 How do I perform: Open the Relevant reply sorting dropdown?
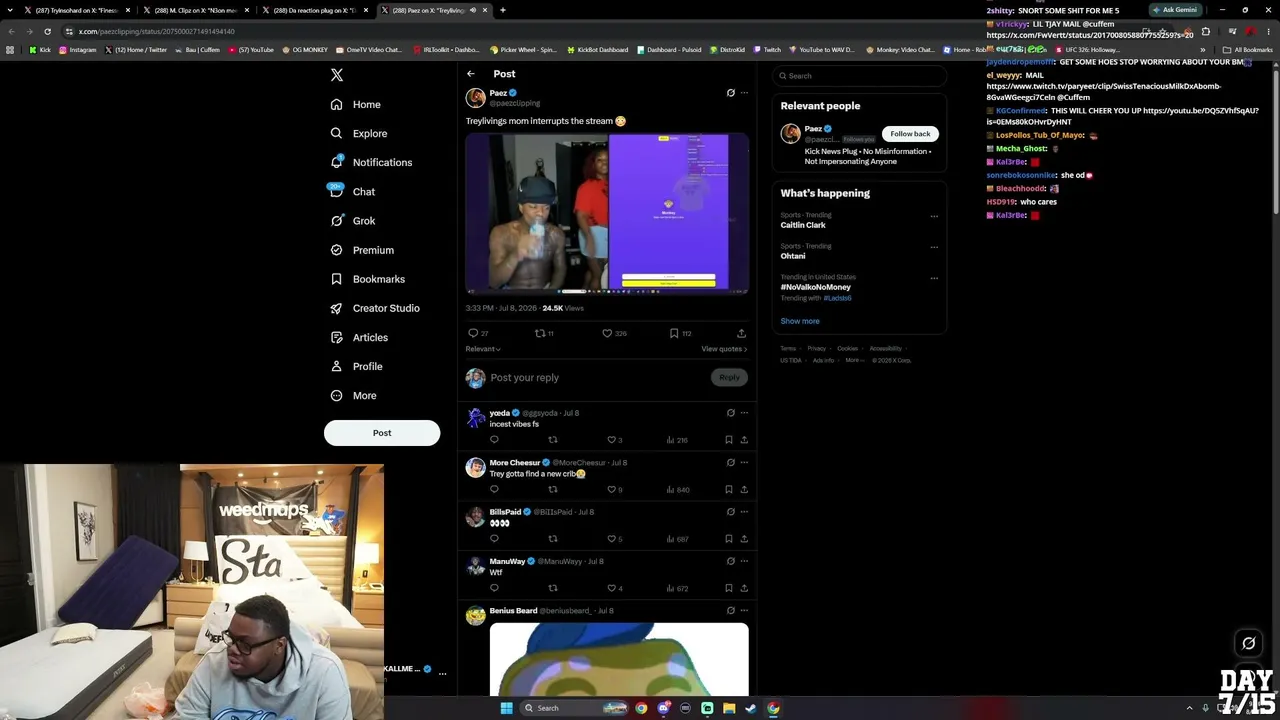click(x=483, y=349)
